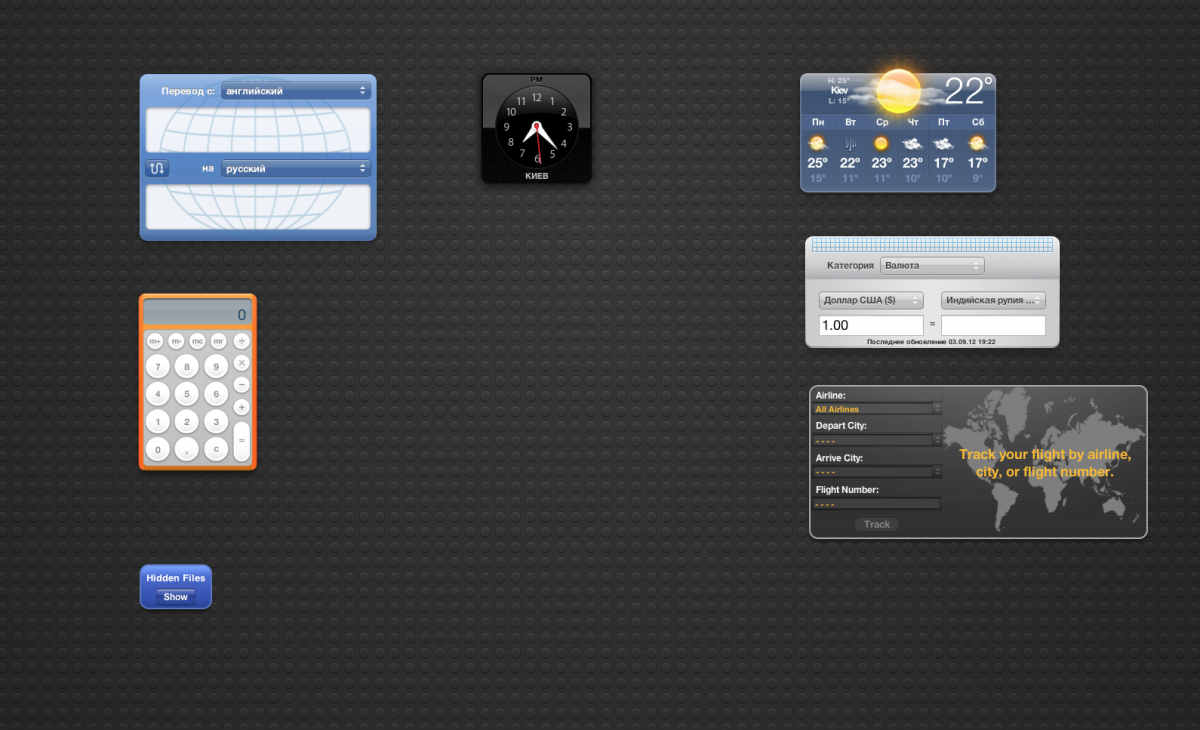The image size is (1200, 730).
Task: Click Friday's (Пт) cloudy weather icon
Action: coord(945,143)
